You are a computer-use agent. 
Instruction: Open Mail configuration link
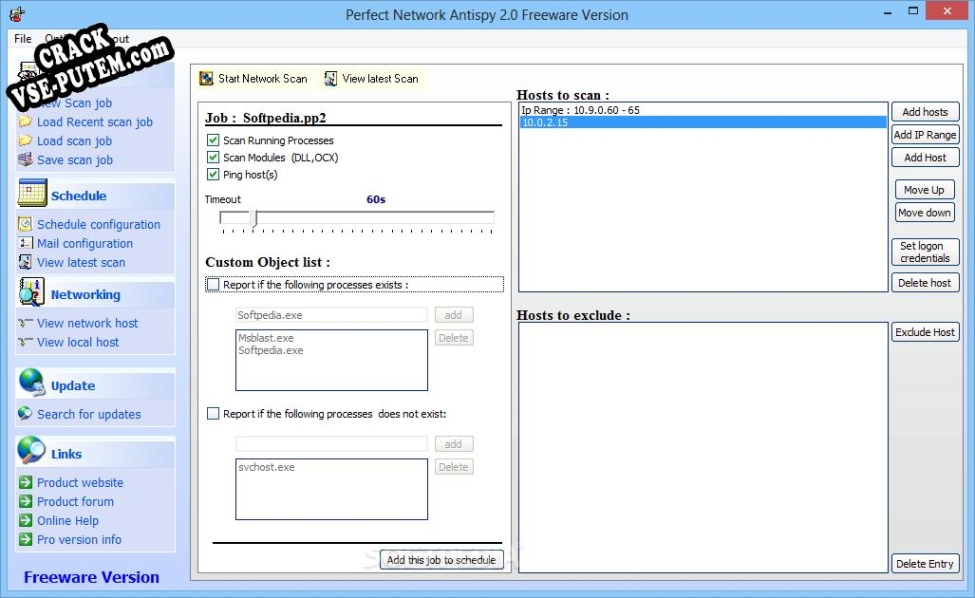(x=85, y=244)
